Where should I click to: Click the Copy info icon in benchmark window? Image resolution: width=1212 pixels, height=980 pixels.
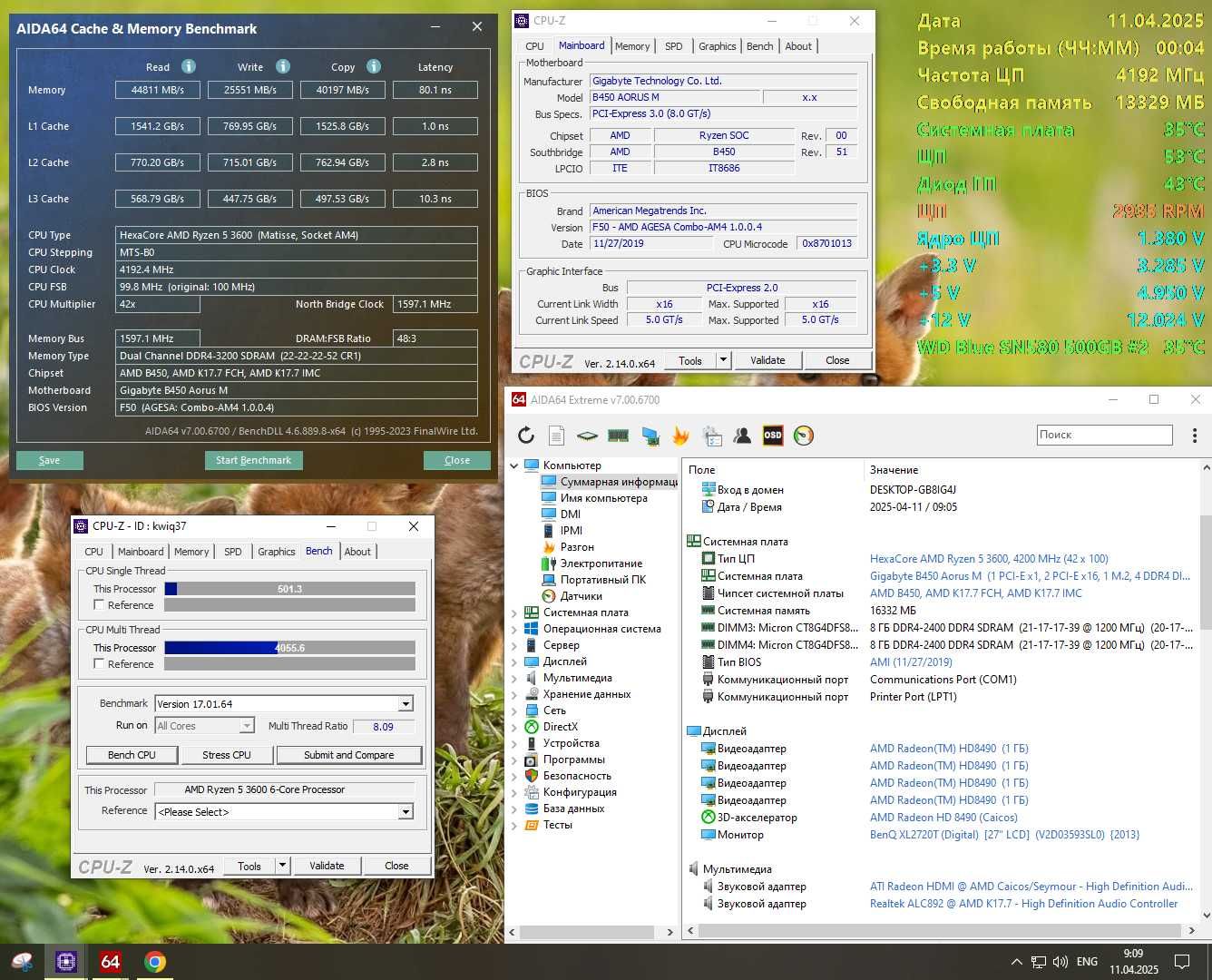point(374,66)
